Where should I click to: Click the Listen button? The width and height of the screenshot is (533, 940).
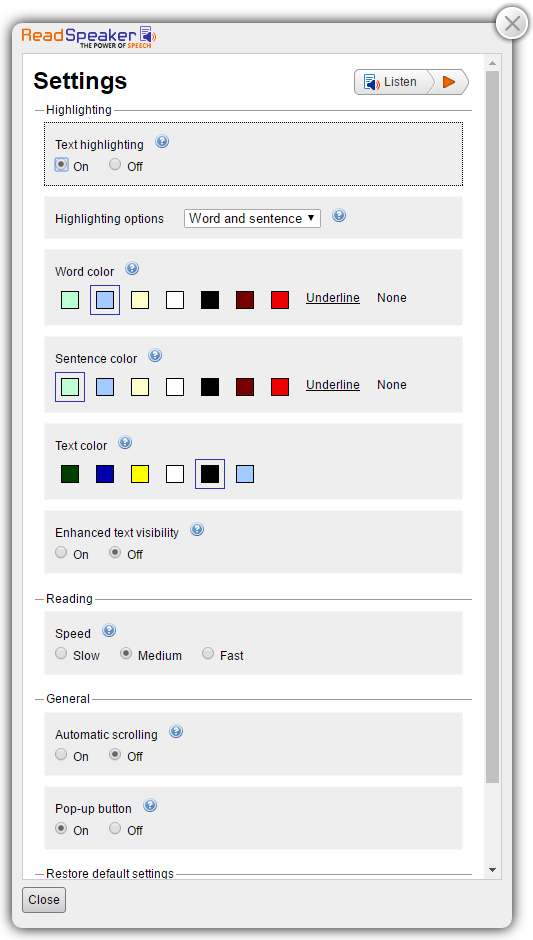click(x=390, y=82)
